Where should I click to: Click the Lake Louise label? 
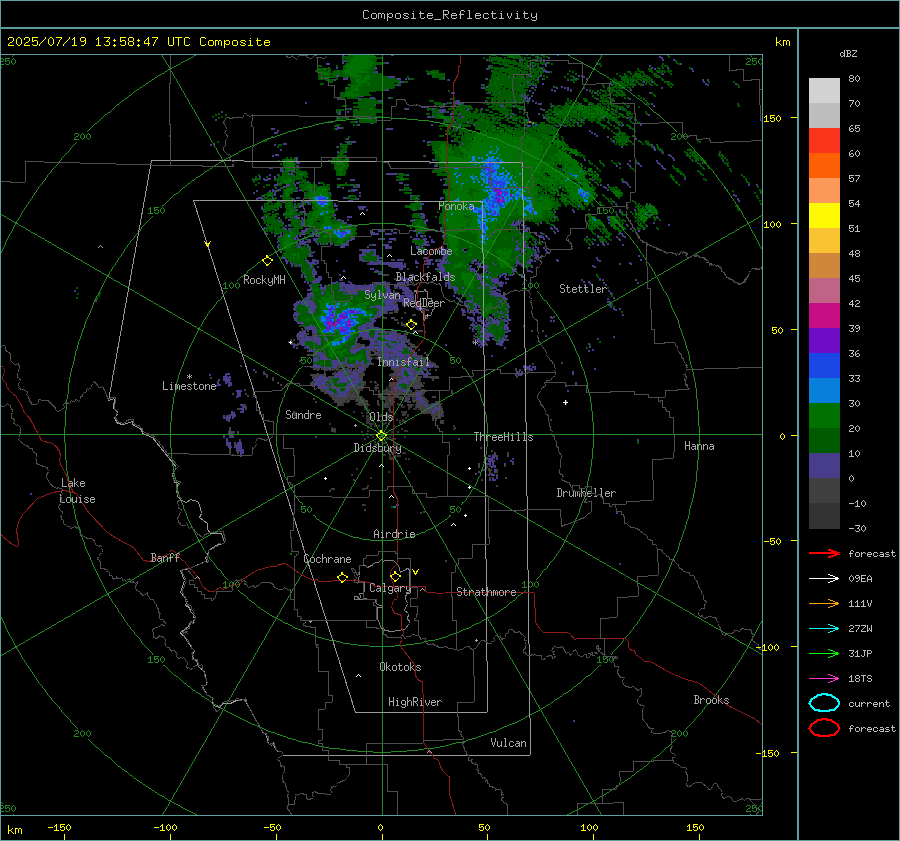(x=77, y=491)
